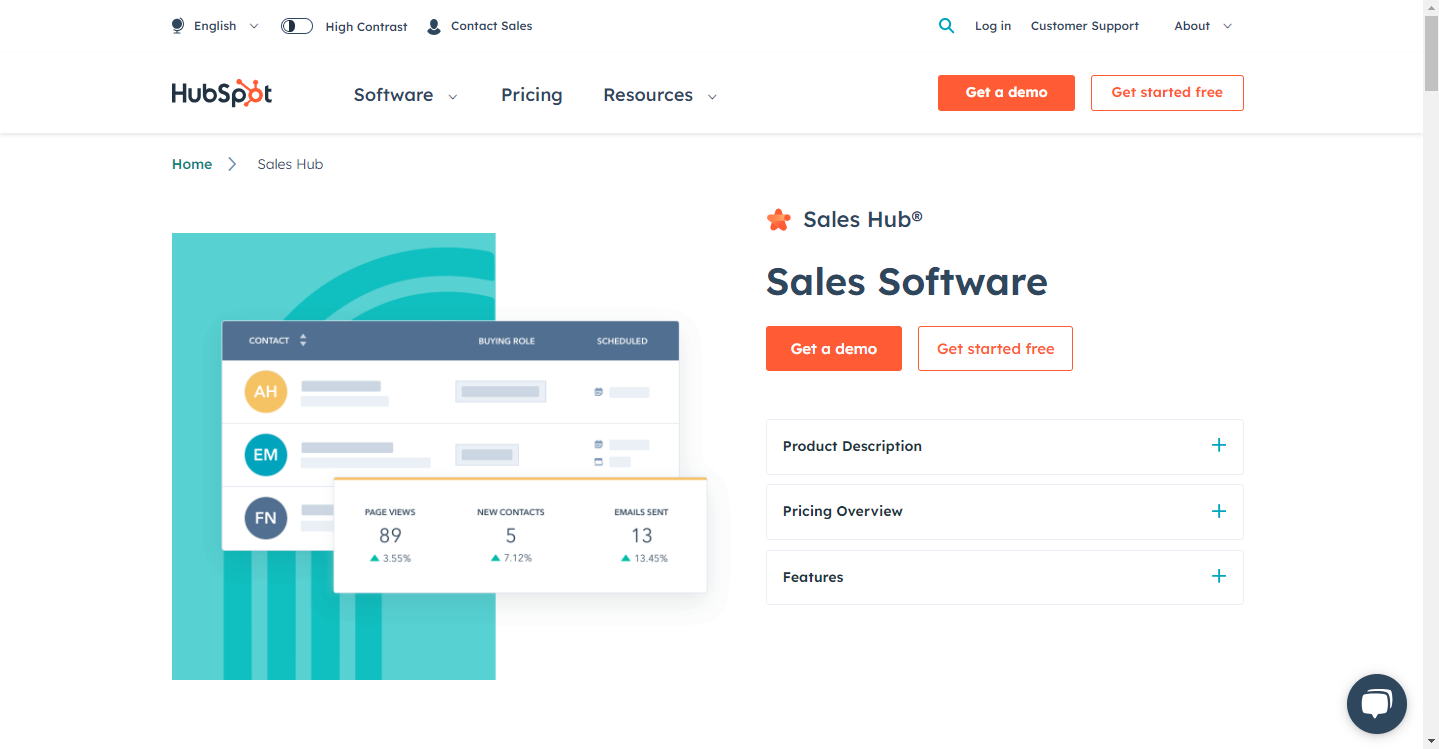Open the chat bubble widget
The height and width of the screenshot is (749, 1439).
(x=1376, y=704)
